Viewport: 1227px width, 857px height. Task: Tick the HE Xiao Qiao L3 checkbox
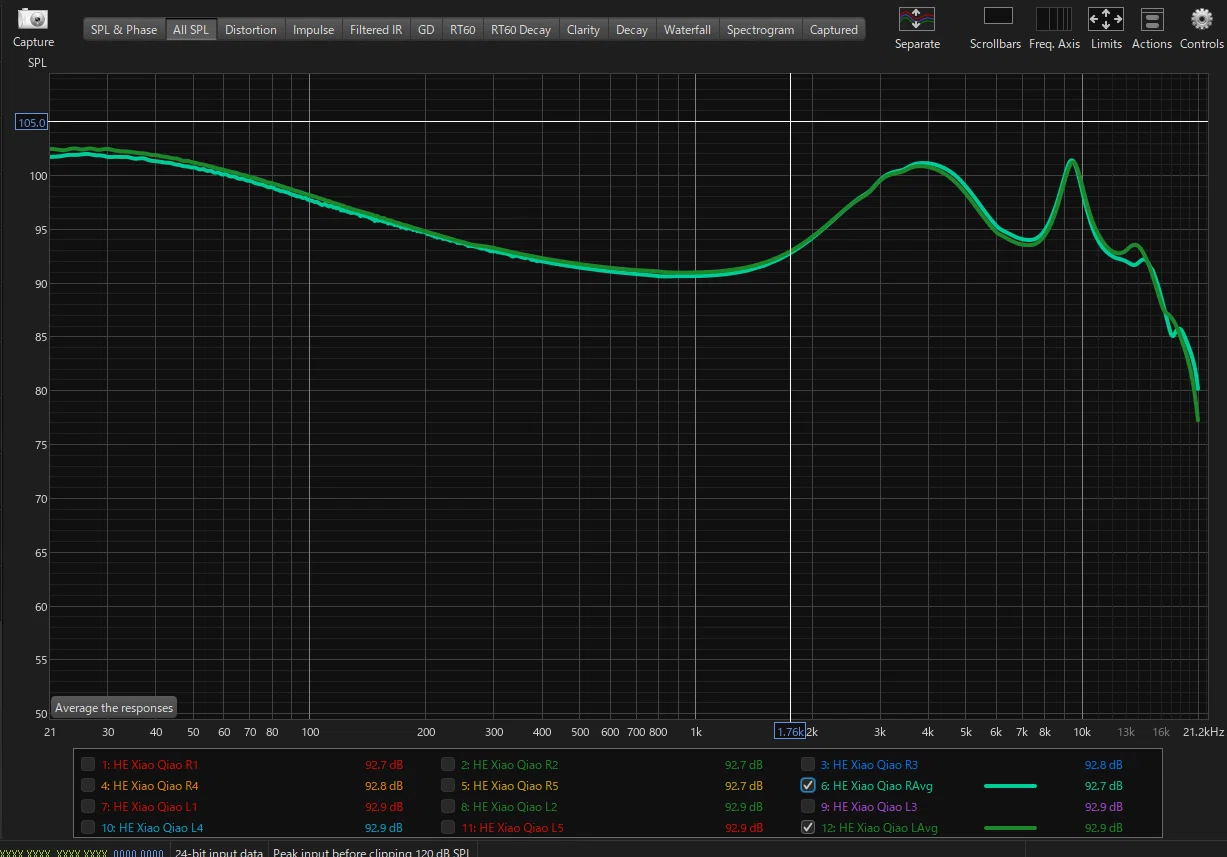pos(808,807)
